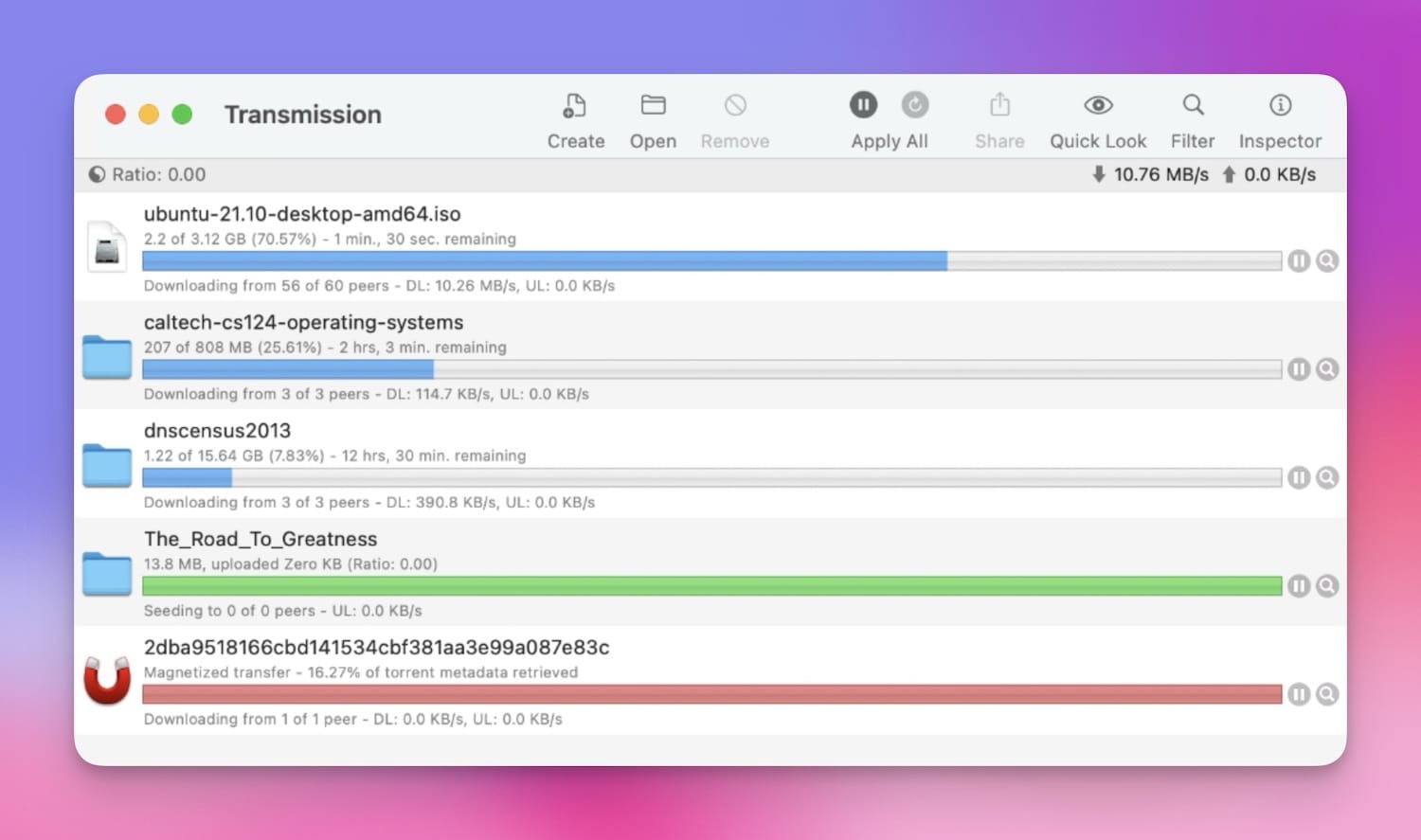The image size is (1421, 840).
Task: Click '1.22 of 15.64 GB (7.83%)' status line
Action: pyautogui.click(x=334, y=456)
